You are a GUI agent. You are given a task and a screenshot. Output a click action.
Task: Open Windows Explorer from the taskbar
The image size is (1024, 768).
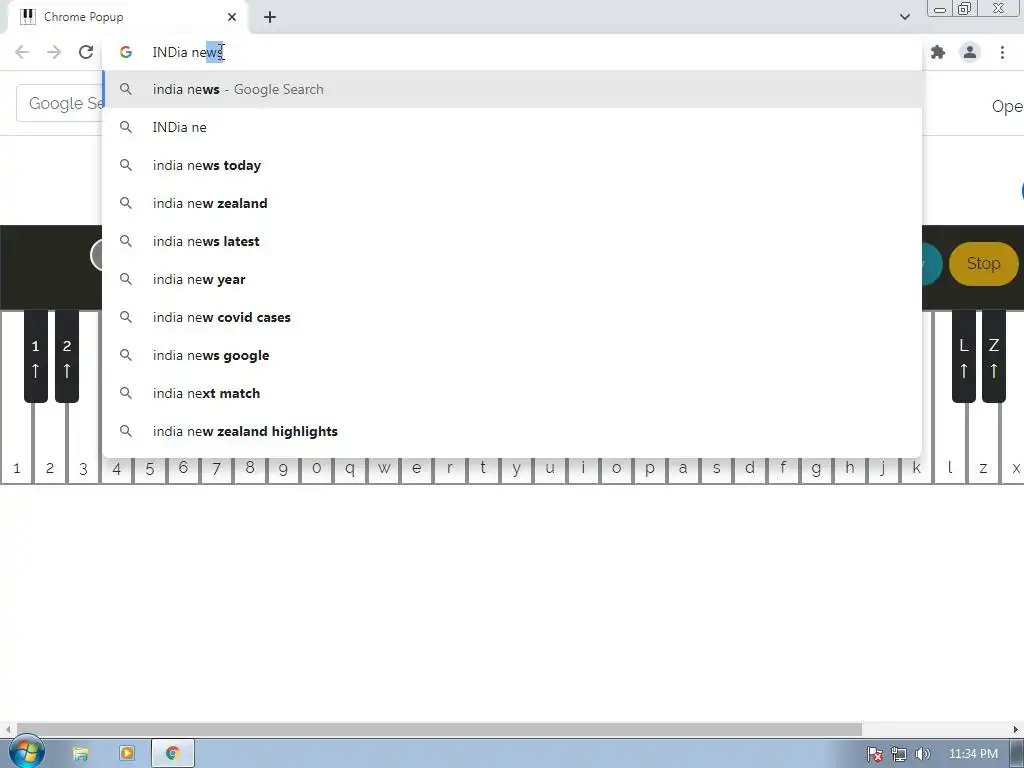coord(80,754)
